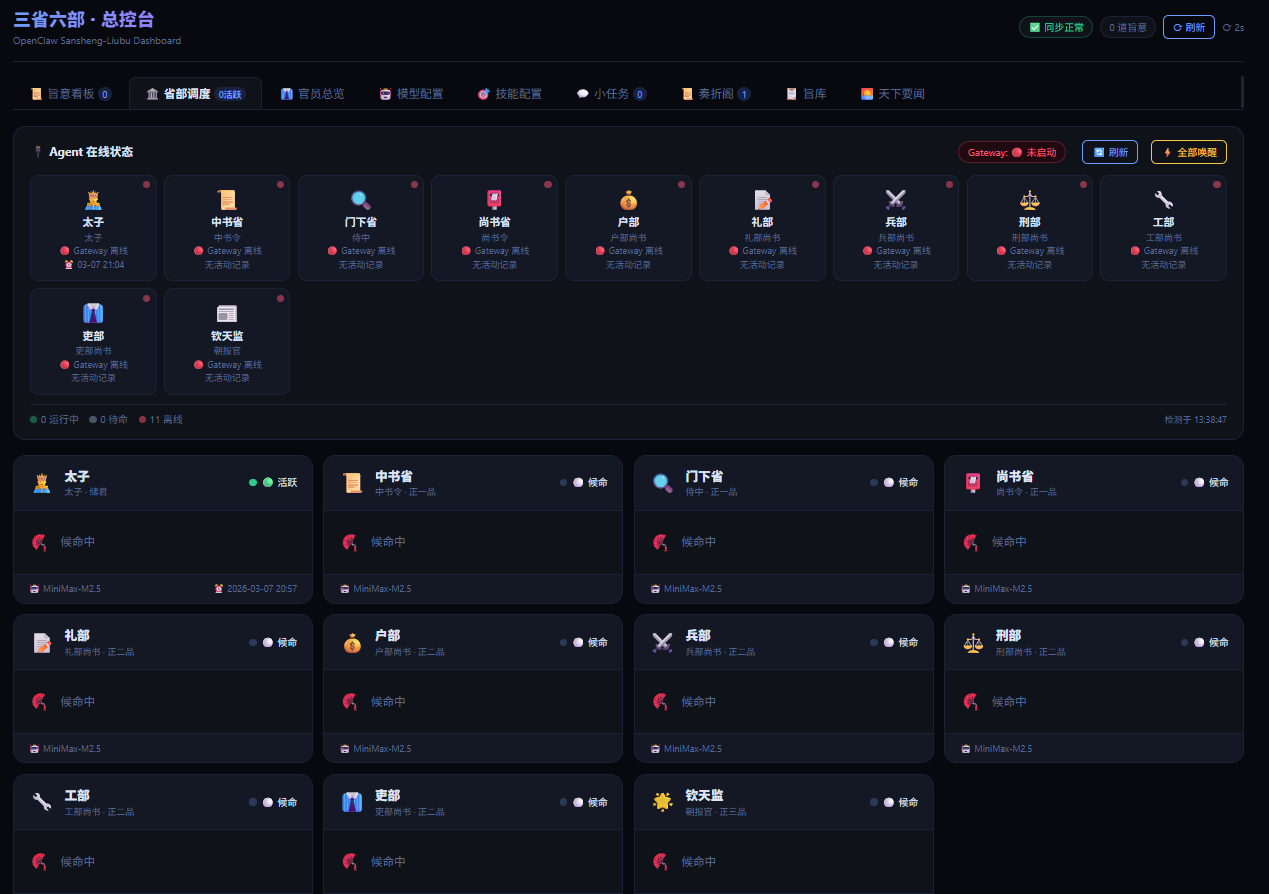This screenshot has height=894, width=1269.
Task: Click the 三省六部 · 总控台 title
Action: (84, 20)
